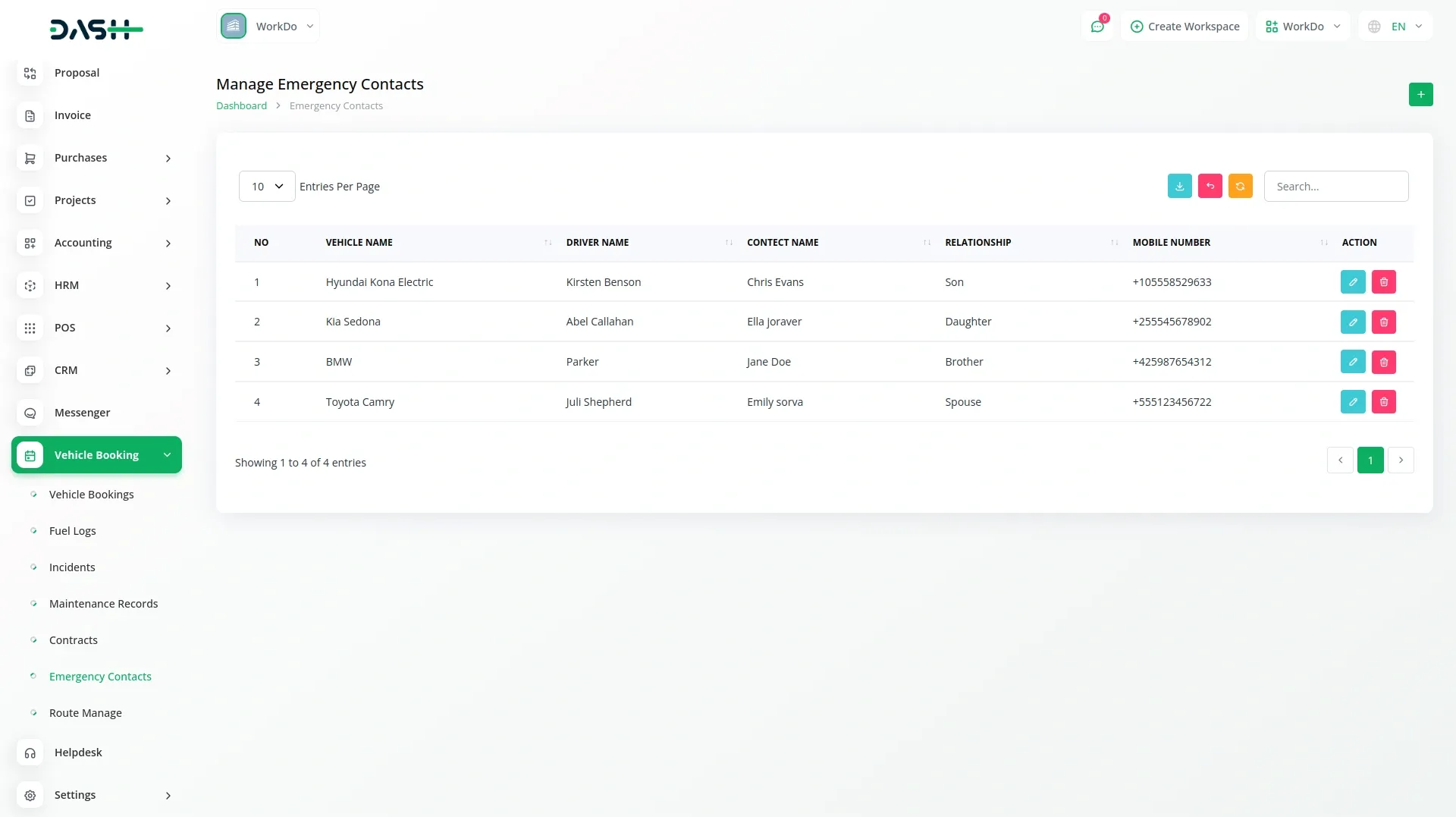Click the Create Workspace button

(x=1185, y=27)
